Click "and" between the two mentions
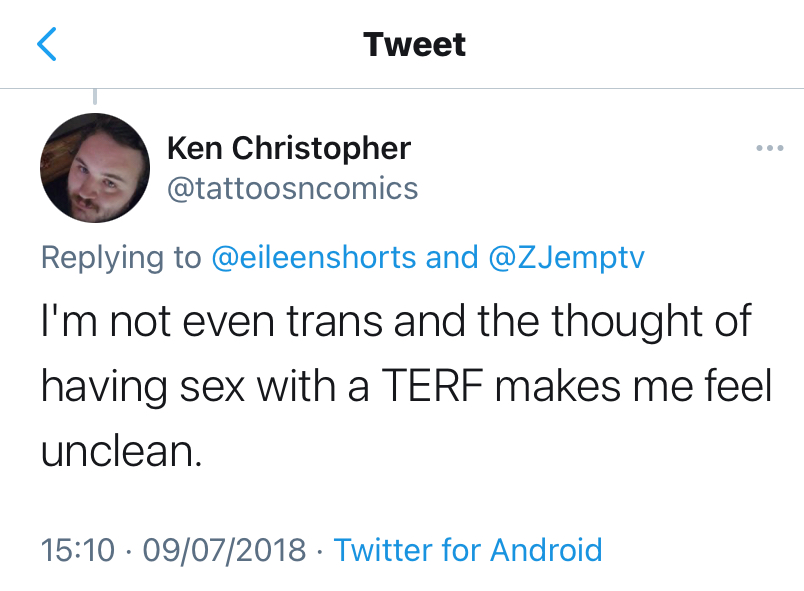The height and width of the screenshot is (591, 804). pyautogui.click(x=452, y=257)
